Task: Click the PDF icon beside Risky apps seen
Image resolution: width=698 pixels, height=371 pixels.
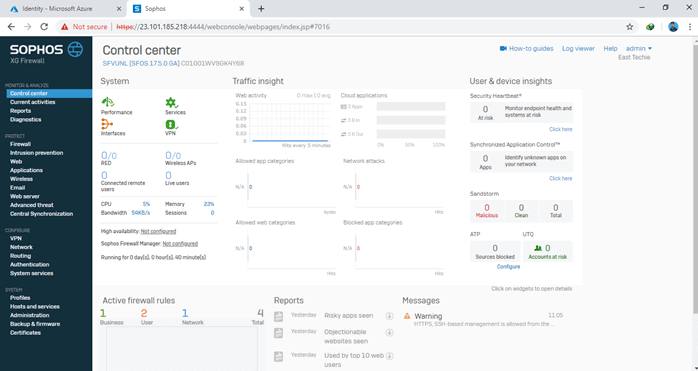Action: [279, 317]
